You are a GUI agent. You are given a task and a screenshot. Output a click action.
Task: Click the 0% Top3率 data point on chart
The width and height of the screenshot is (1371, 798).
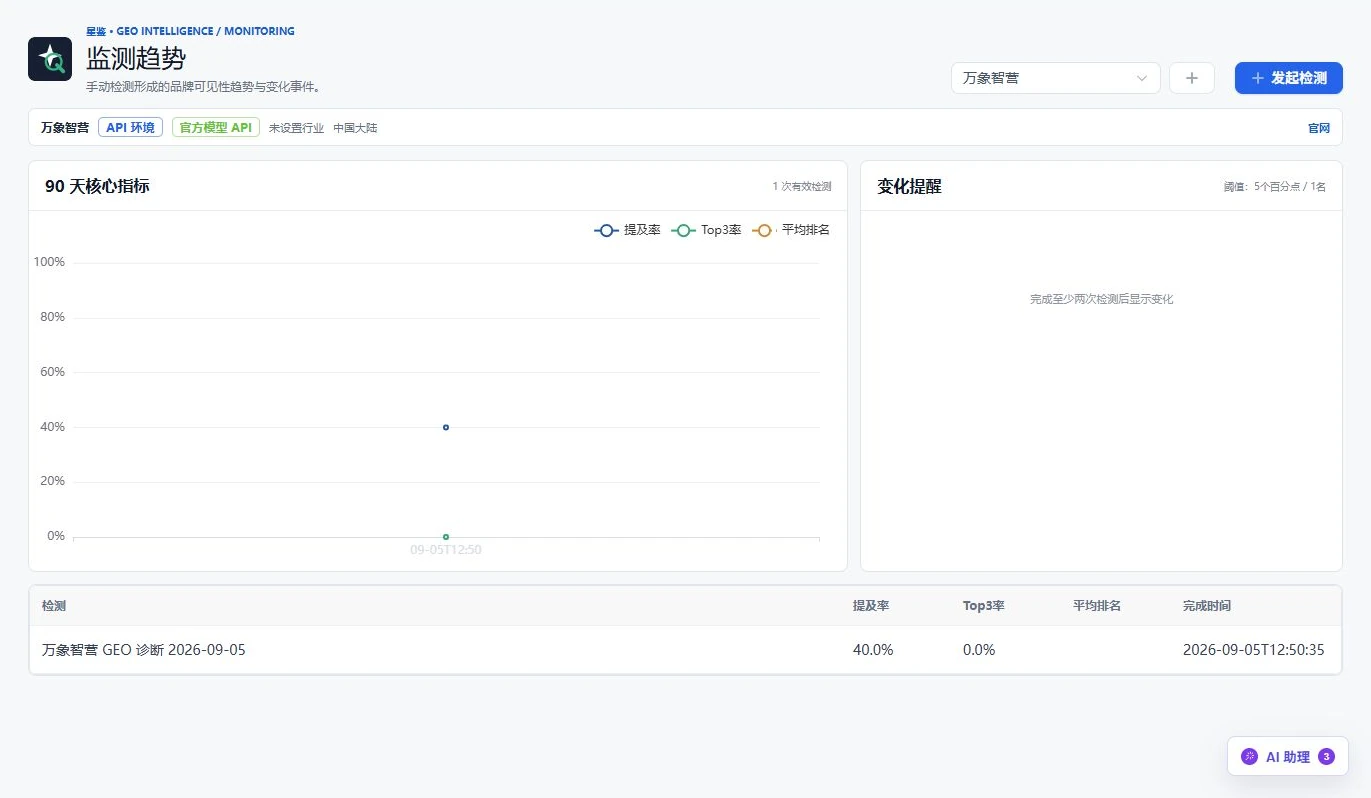[446, 537]
